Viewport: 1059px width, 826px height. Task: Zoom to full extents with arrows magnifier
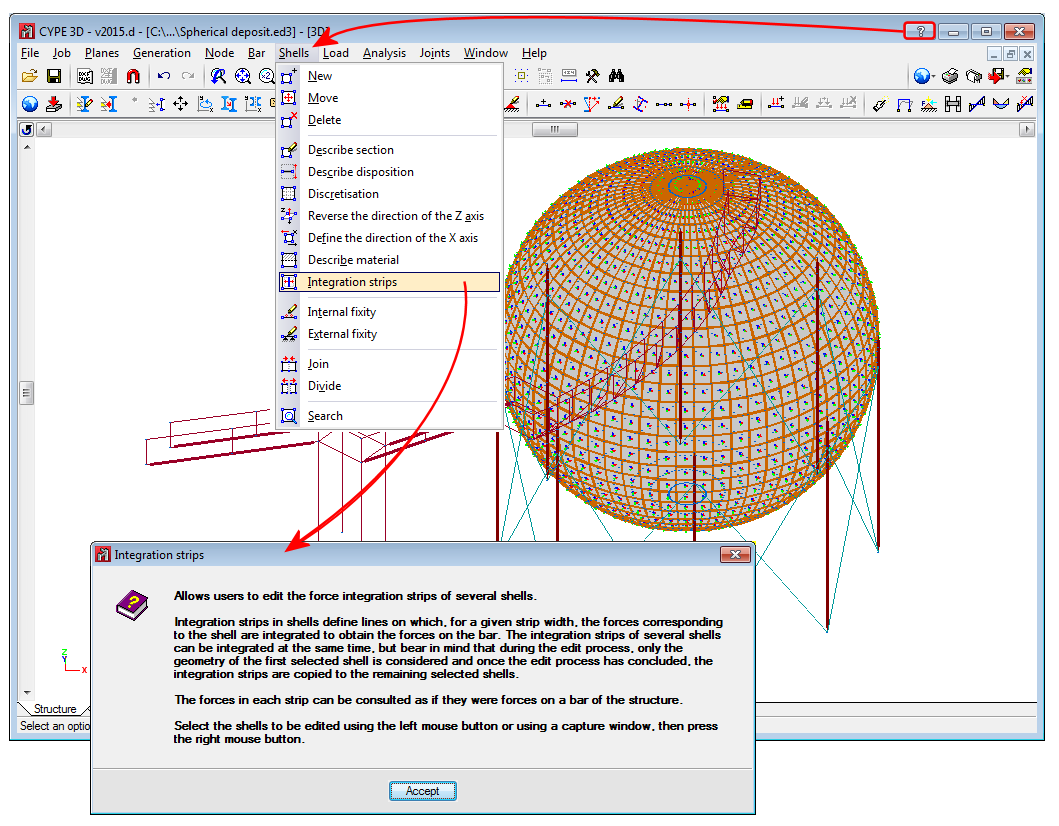[x=242, y=76]
